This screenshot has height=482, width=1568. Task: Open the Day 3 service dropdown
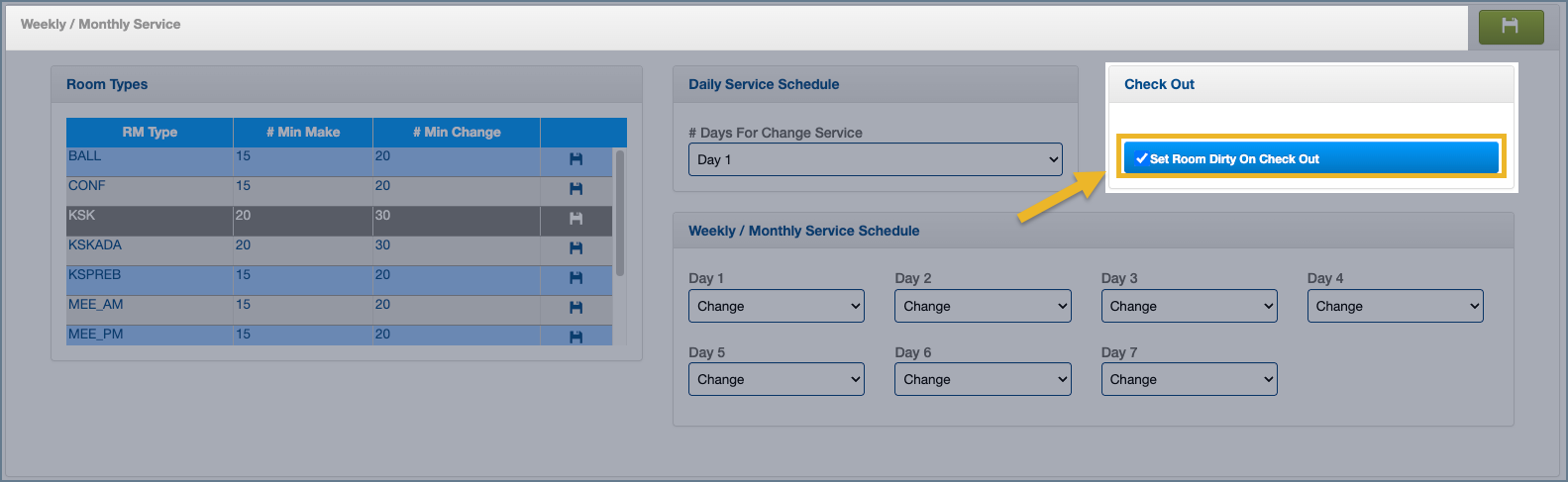coord(1189,306)
